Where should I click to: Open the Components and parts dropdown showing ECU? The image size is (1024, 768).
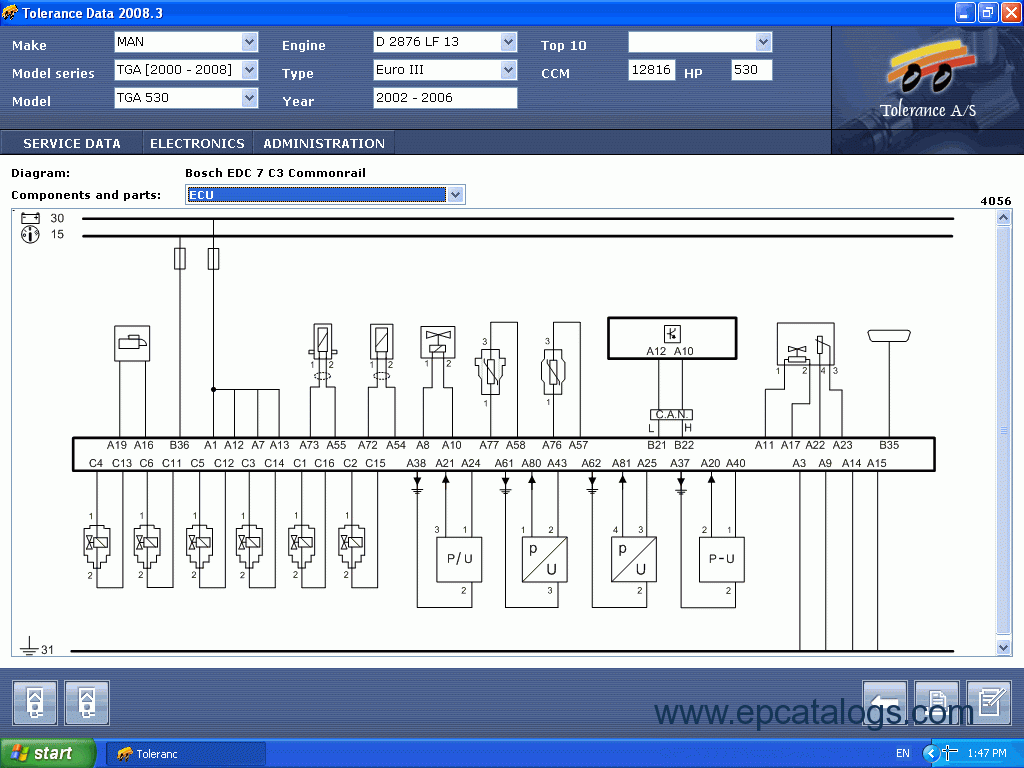coord(455,195)
